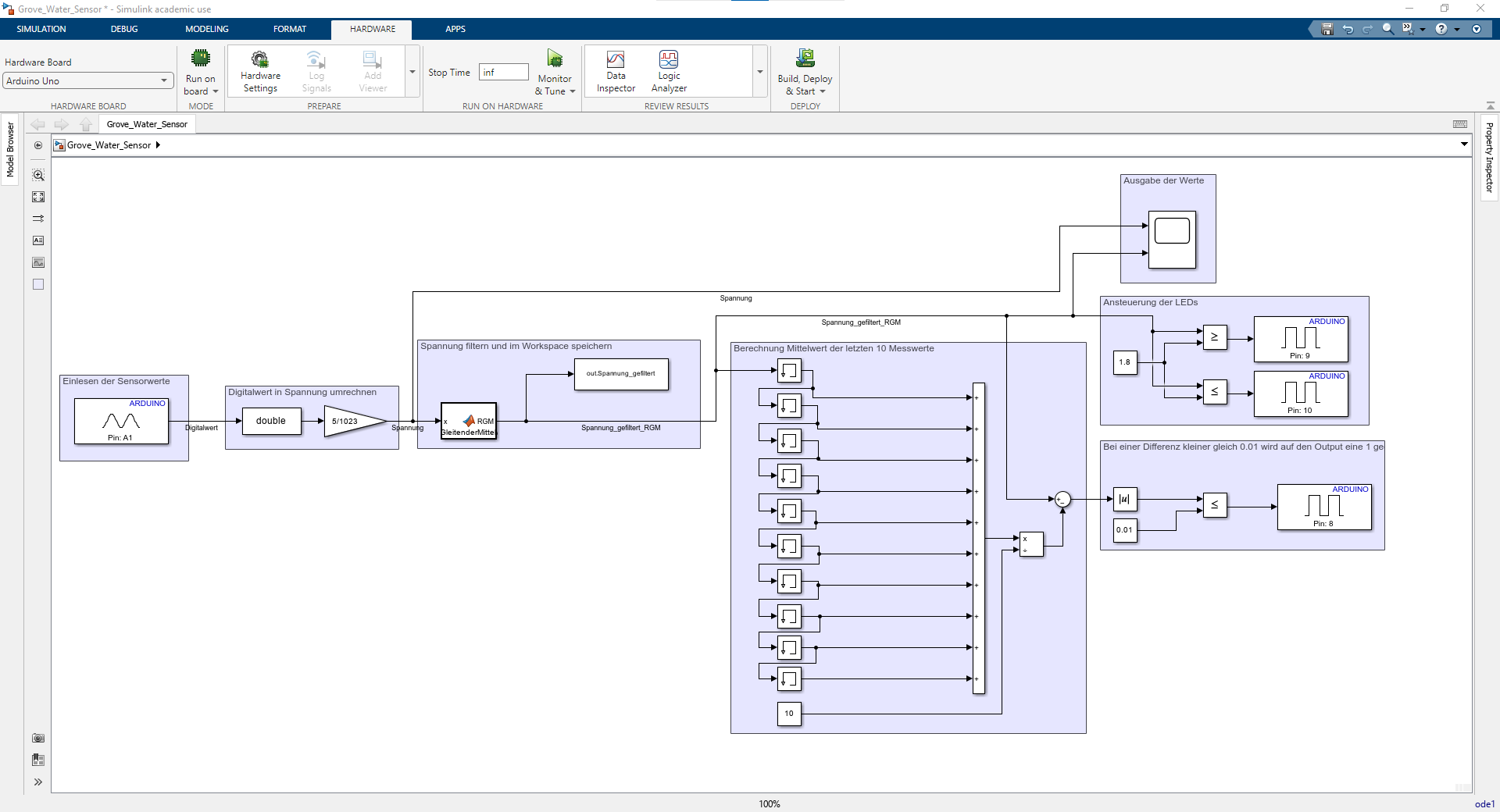Click the Fit to View icon in palette
The height and width of the screenshot is (812, 1500).
tap(38, 198)
